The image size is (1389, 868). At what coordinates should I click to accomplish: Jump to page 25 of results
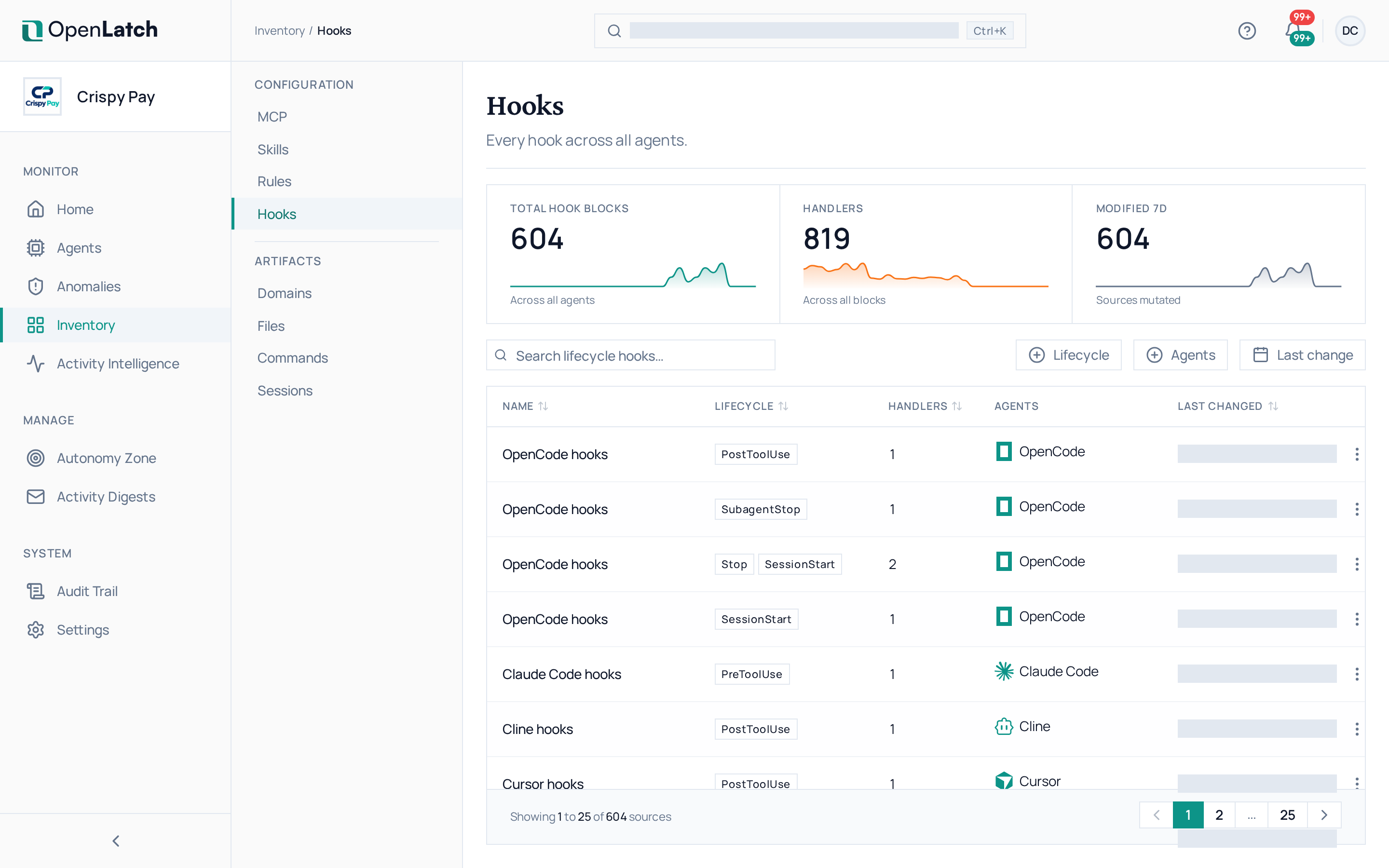click(1287, 814)
